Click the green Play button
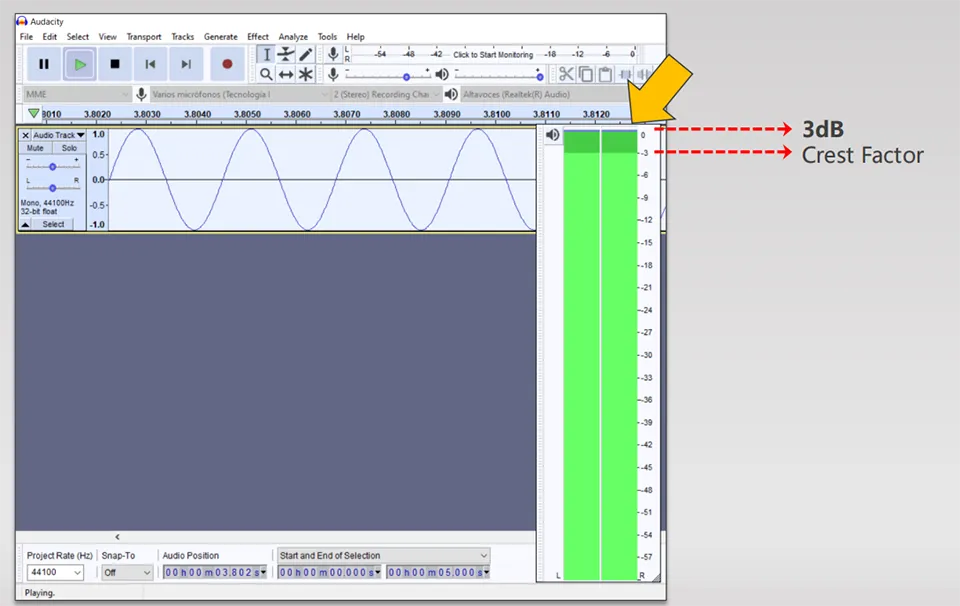960x606 pixels. (80, 64)
